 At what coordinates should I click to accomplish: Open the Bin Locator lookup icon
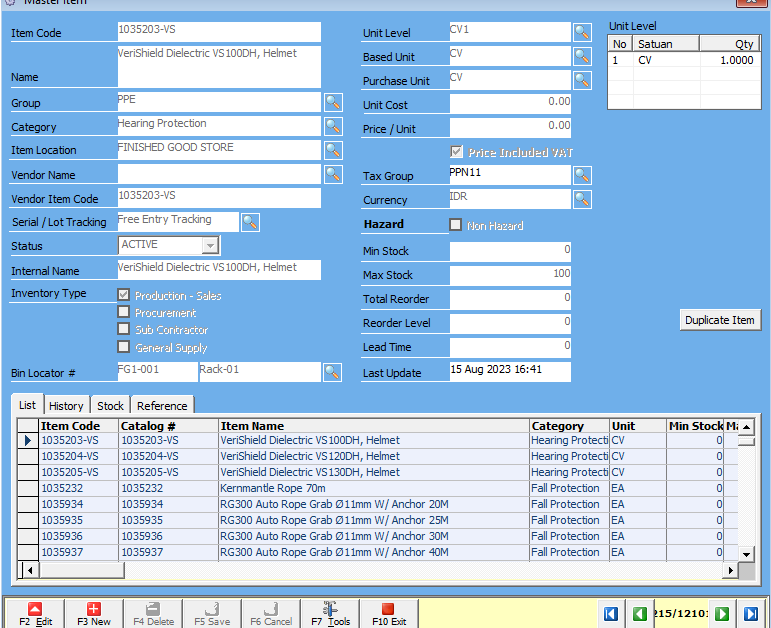[333, 372]
